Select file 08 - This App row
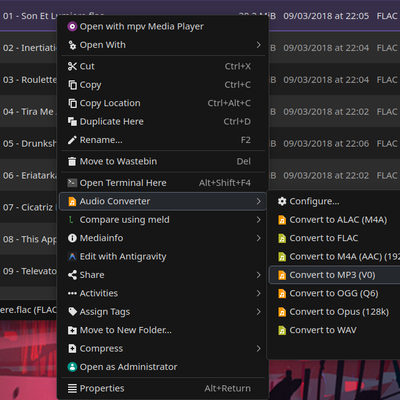400x400 pixels. coord(29,239)
